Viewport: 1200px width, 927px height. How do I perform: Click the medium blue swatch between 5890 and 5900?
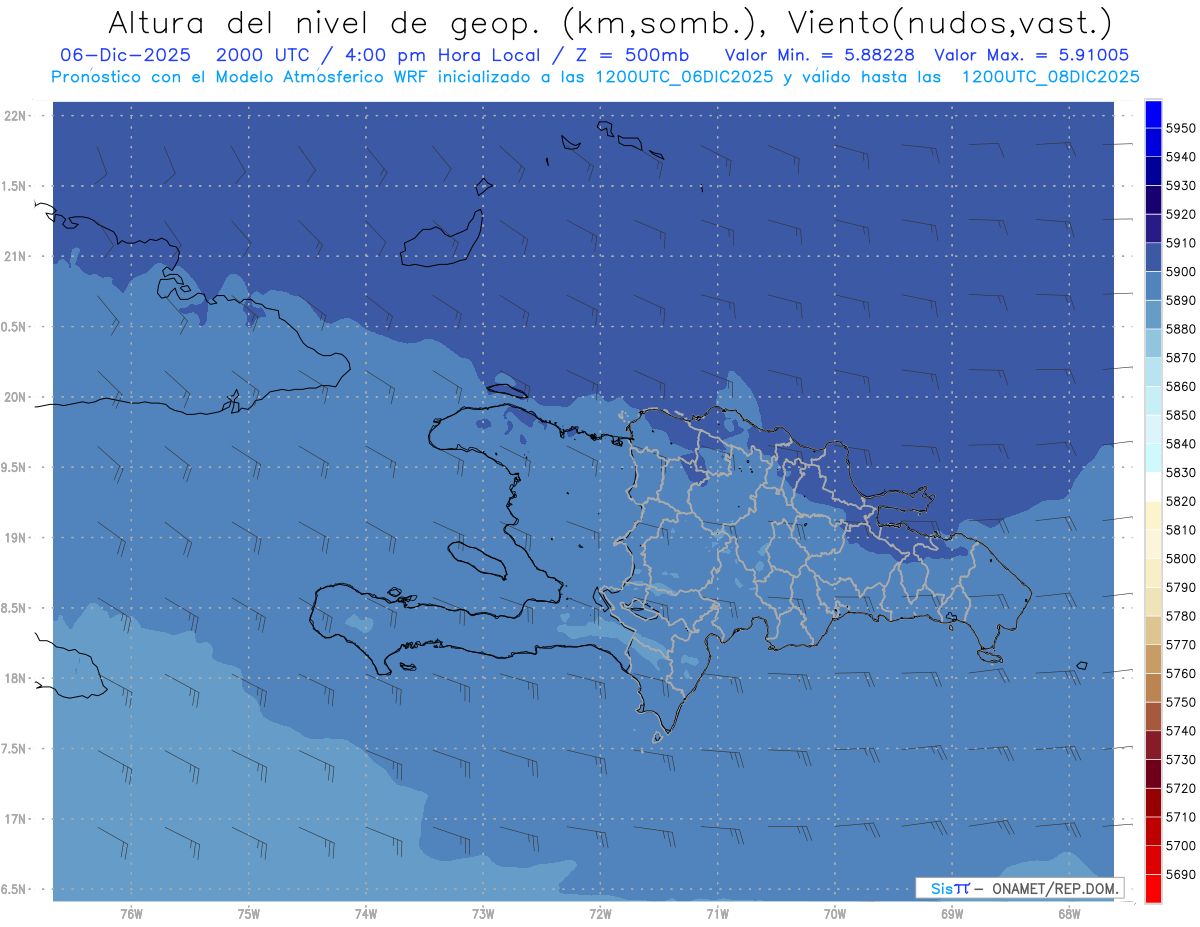tap(1153, 286)
